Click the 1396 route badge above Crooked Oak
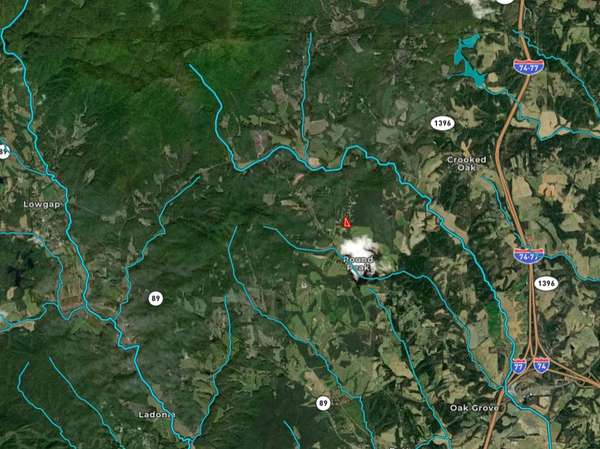 (442, 124)
